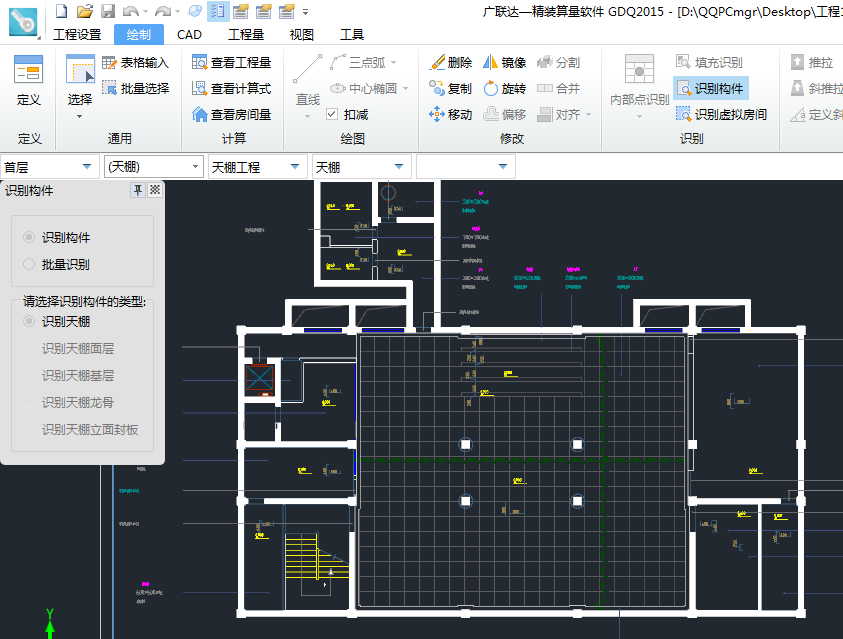Click the 3D globe view icon
The image size is (843, 639).
(x=195, y=11)
